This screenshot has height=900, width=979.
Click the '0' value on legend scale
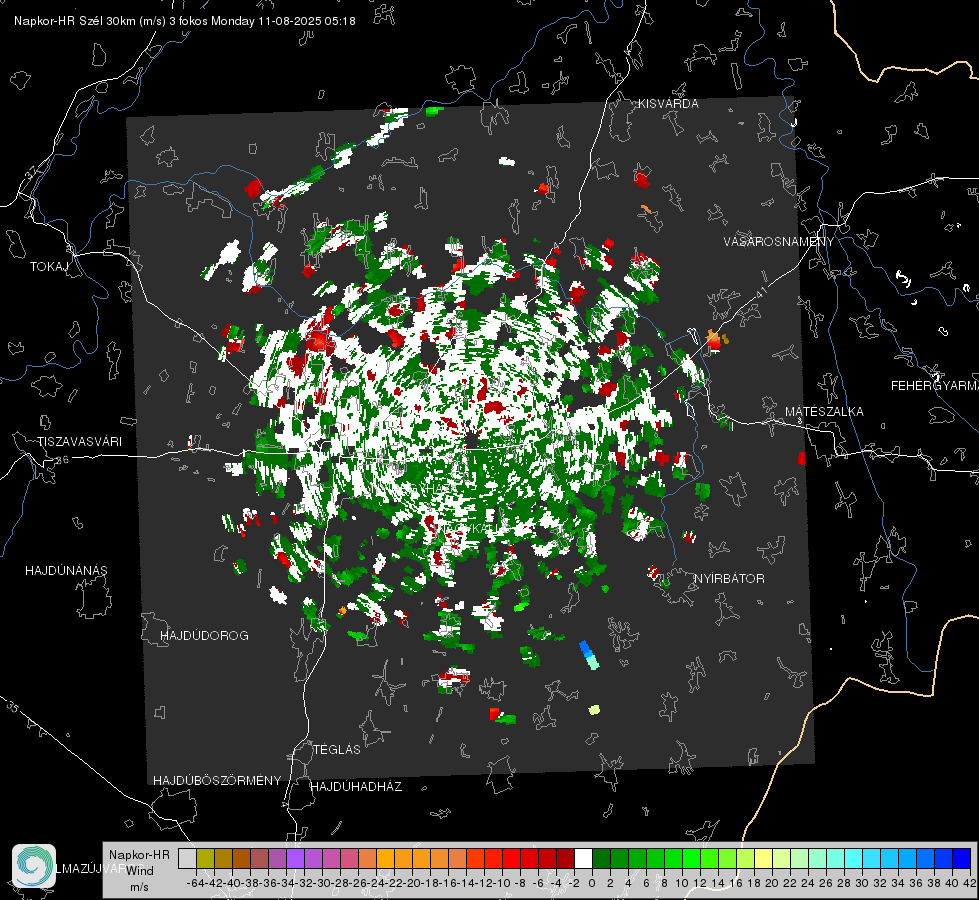point(592,883)
